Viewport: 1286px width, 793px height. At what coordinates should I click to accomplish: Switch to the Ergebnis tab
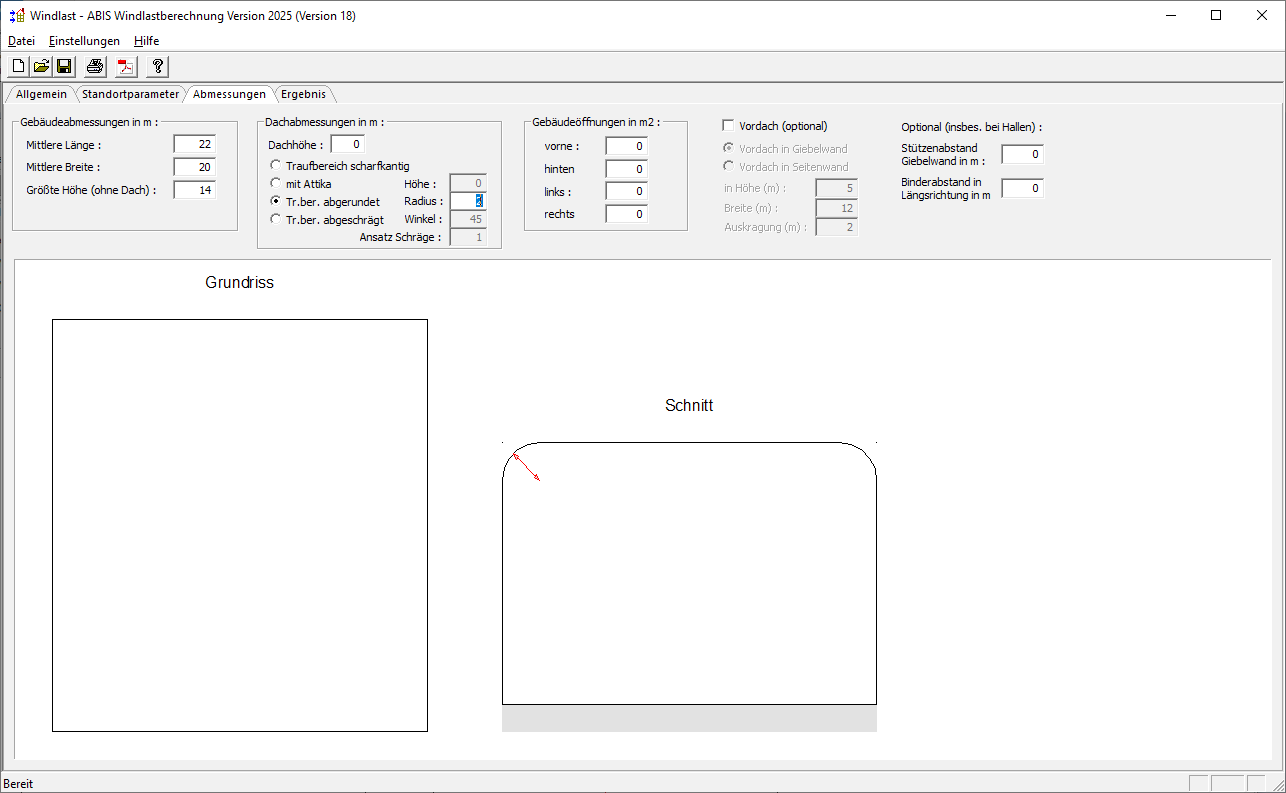click(x=303, y=94)
